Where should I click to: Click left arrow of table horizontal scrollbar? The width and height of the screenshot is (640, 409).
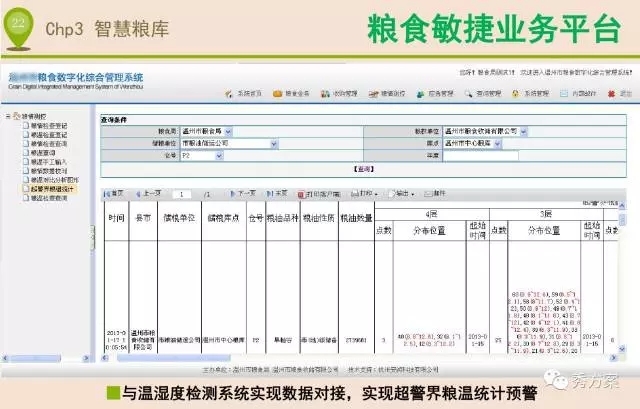105,358
